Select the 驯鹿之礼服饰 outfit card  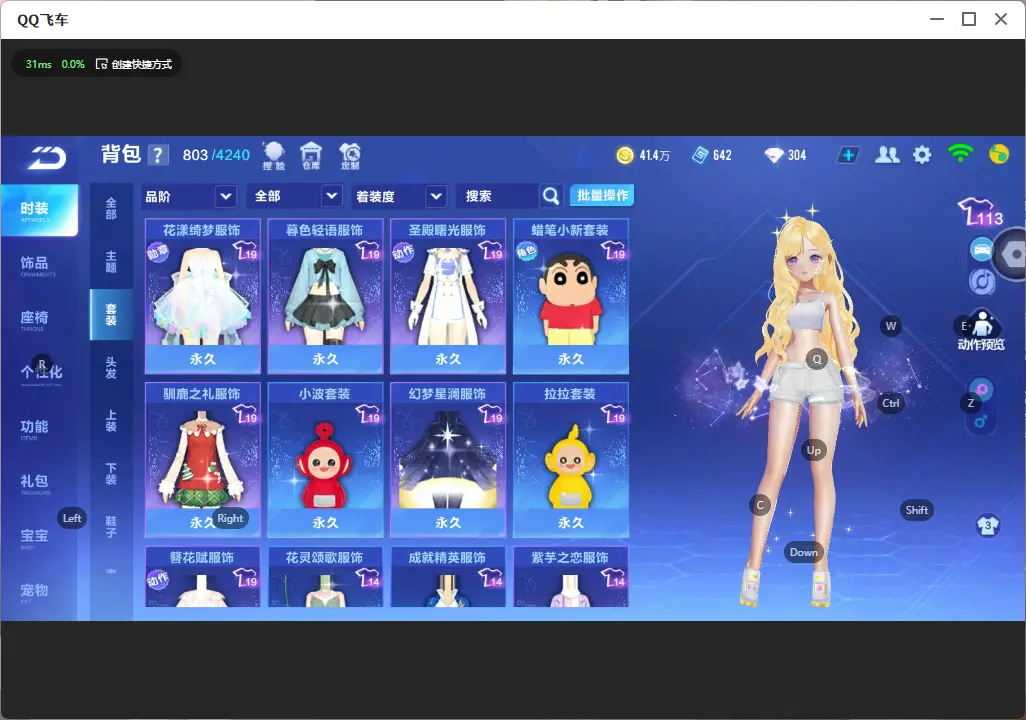[202, 459]
